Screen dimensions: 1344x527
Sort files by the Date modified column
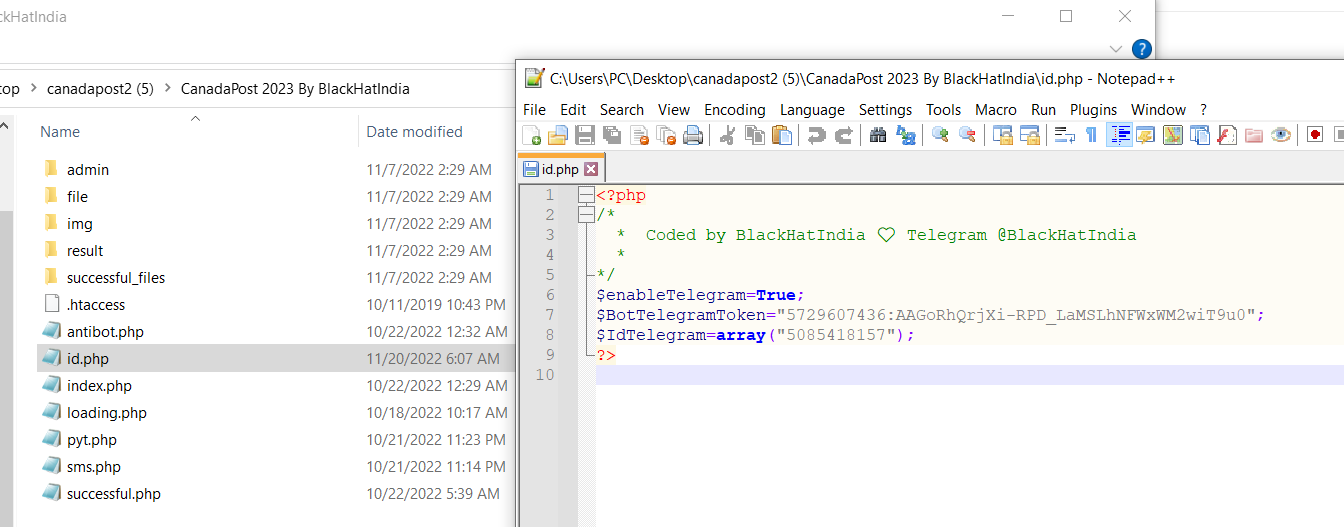click(414, 132)
